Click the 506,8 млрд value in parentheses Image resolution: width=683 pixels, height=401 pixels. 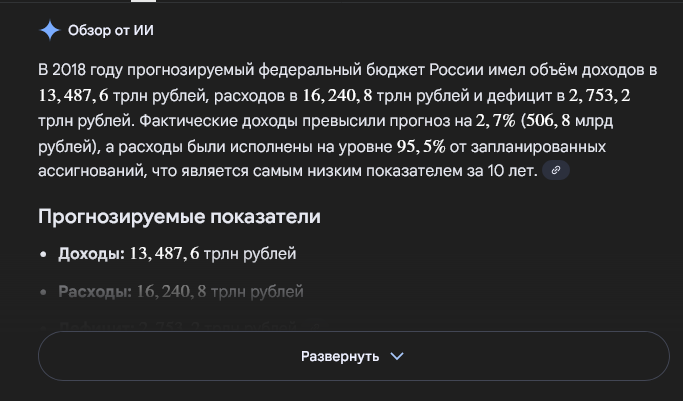[x=551, y=121]
